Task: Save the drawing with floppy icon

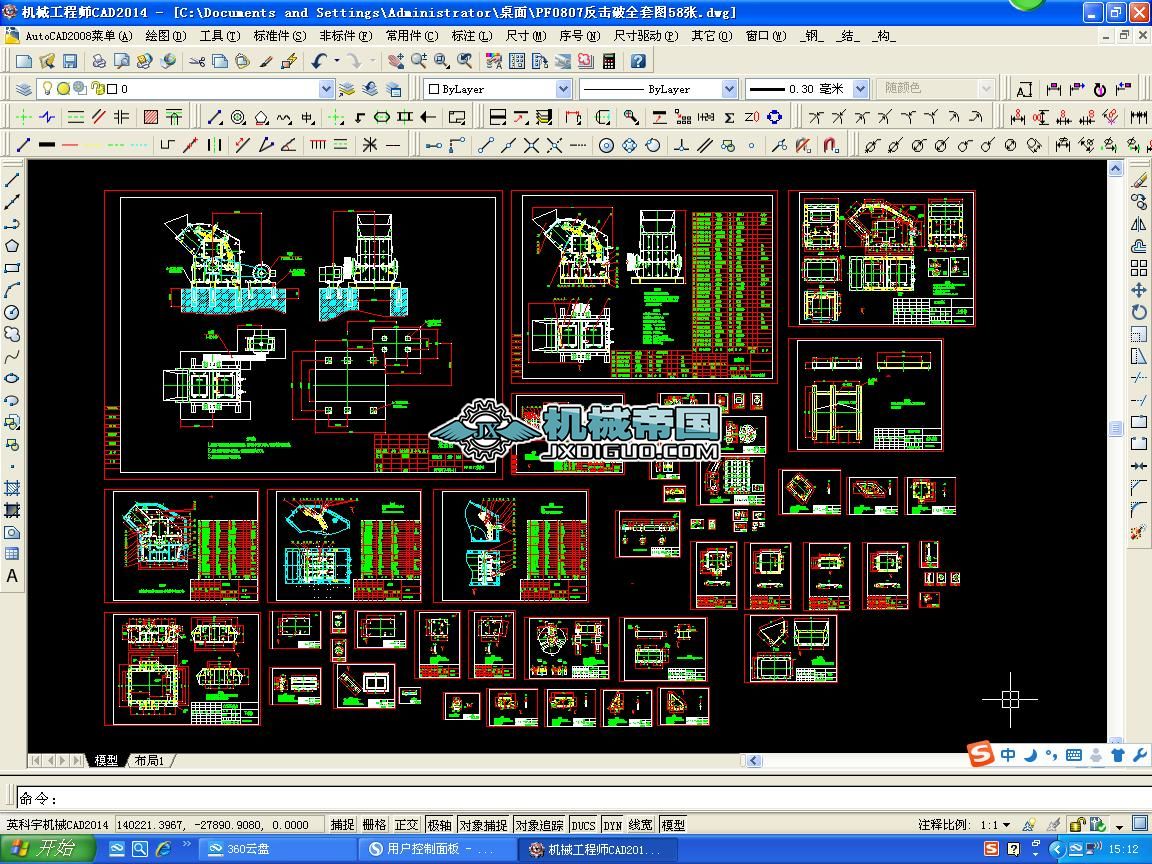Action: pos(70,62)
